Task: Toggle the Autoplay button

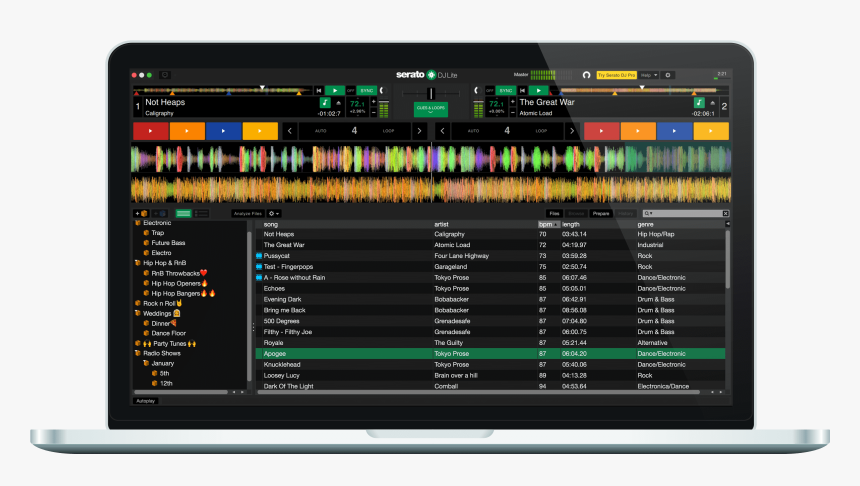Action: (145, 401)
